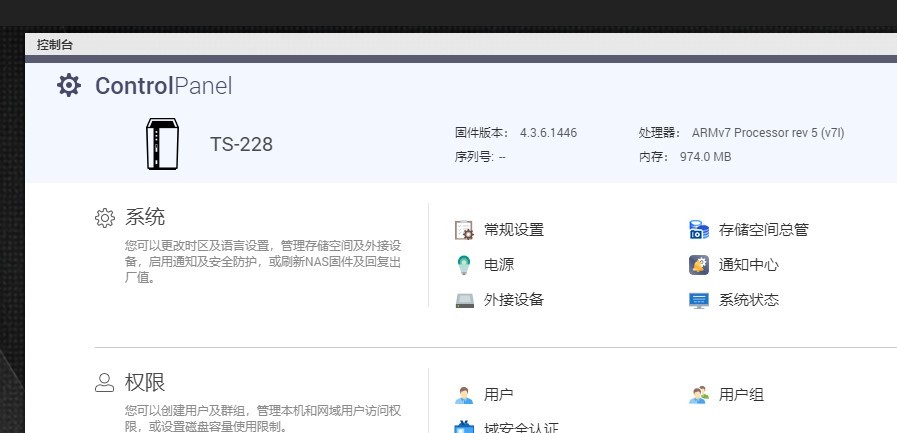Viewport: 897px width, 433px height.
Task: Click the 电源 light bulb icon
Action: pyautogui.click(x=464, y=265)
